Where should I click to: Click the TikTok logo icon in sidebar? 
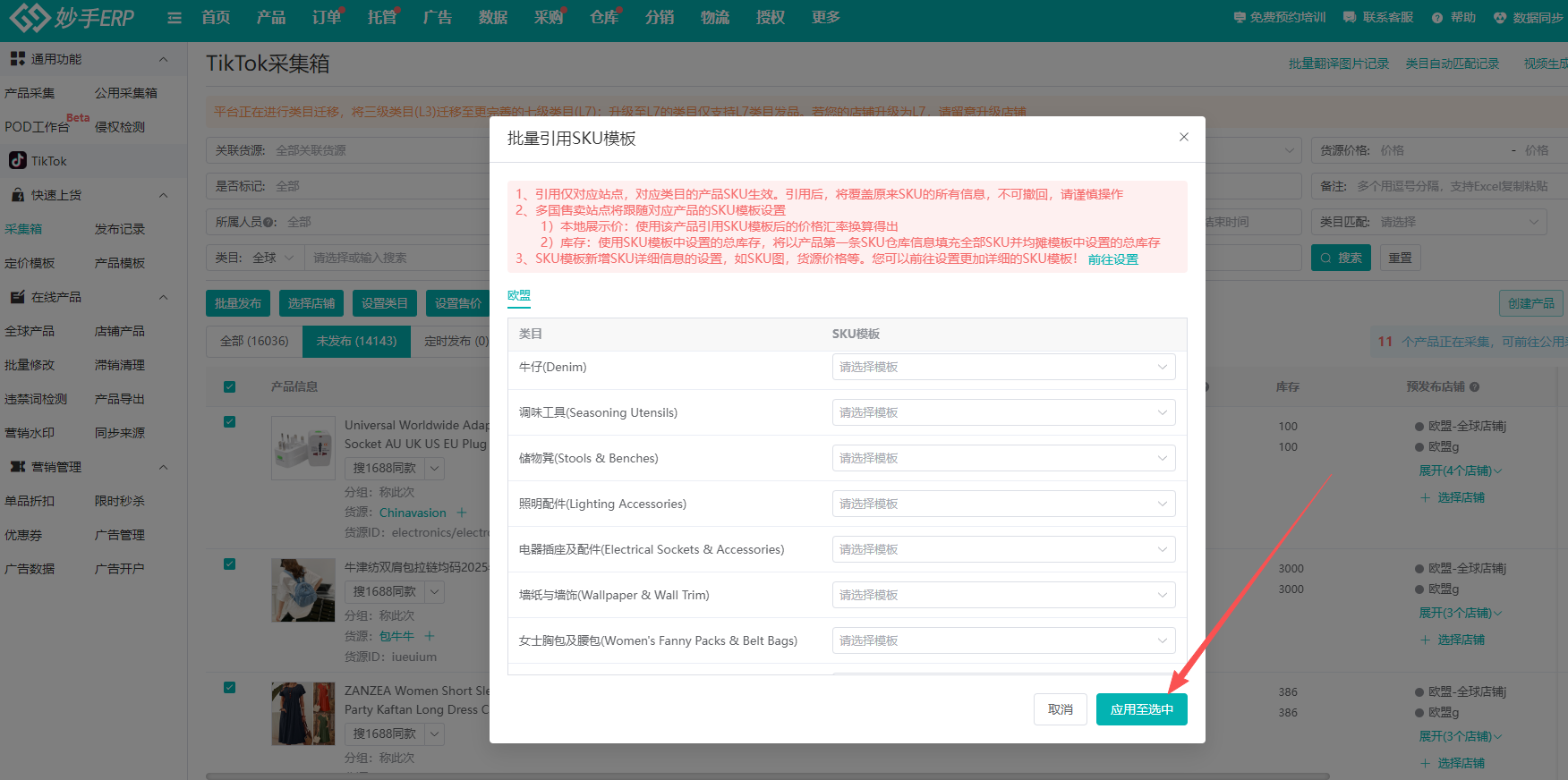[17, 161]
